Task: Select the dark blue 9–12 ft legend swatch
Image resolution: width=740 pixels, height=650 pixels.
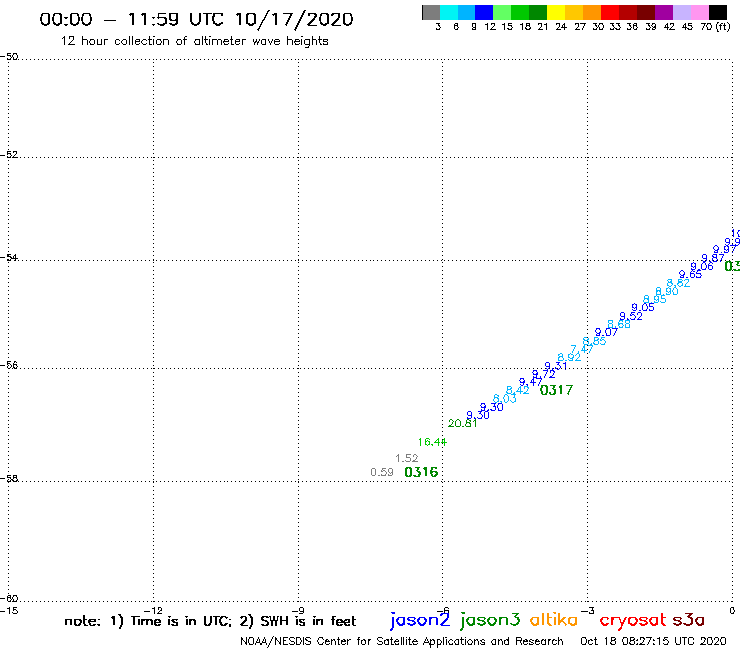Action: (484, 12)
